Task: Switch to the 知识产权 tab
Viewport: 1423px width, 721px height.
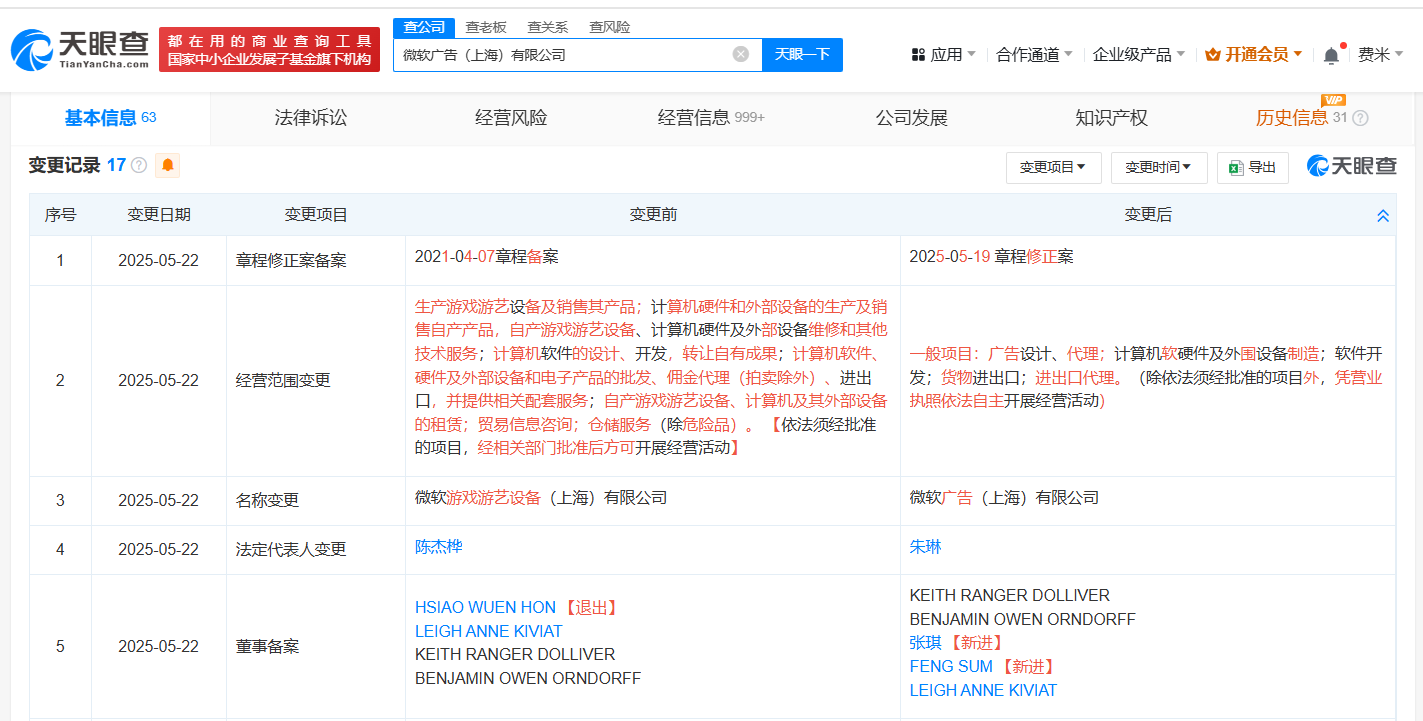Action: pyautogui.click(x=1111, y=118)
